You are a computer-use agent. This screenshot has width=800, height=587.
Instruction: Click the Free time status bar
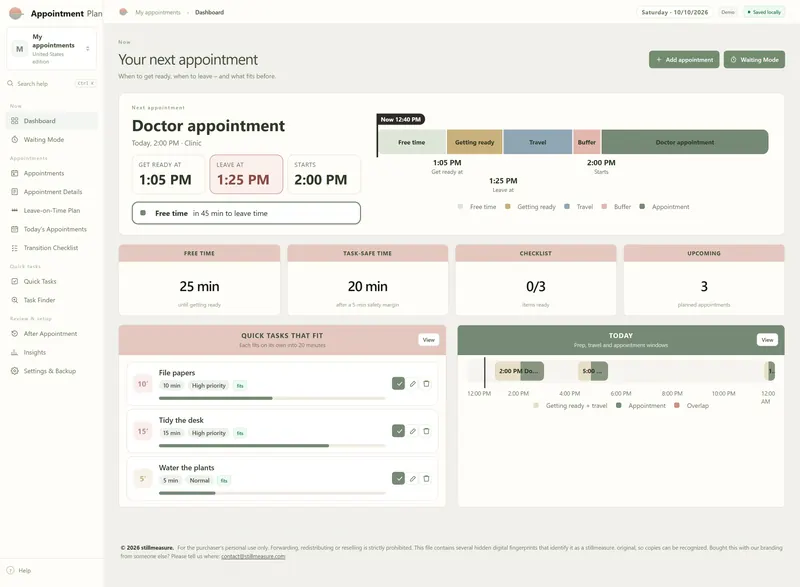(246, 213)
